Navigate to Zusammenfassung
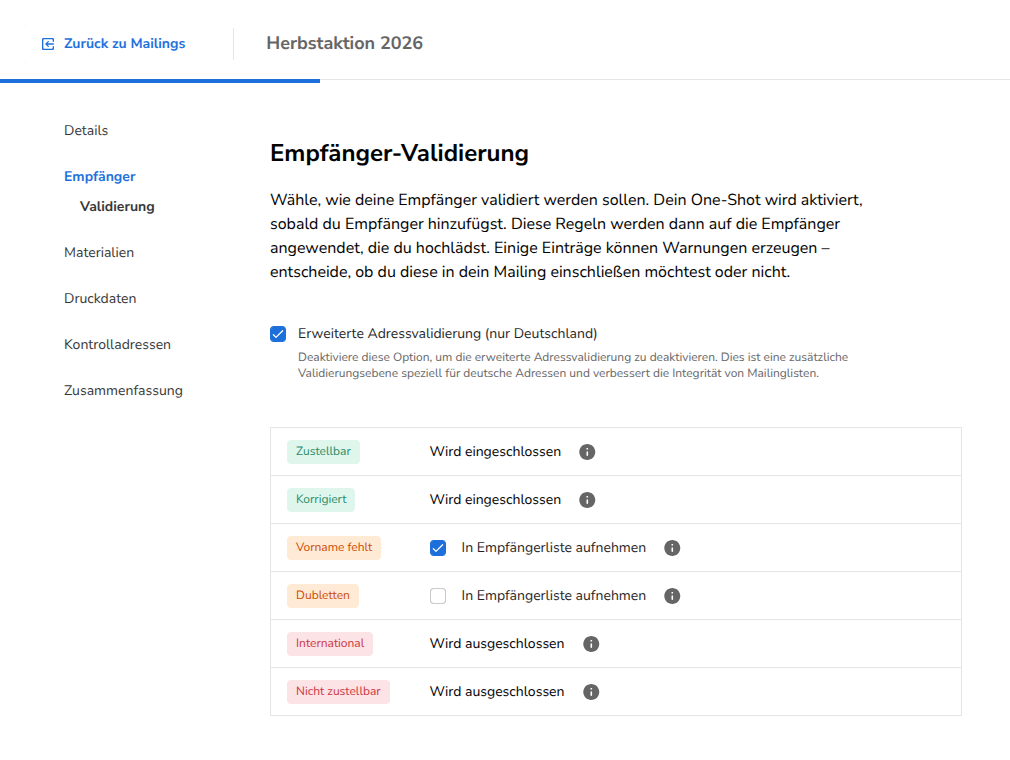1010x760 pixels. (x=123, y=390)
